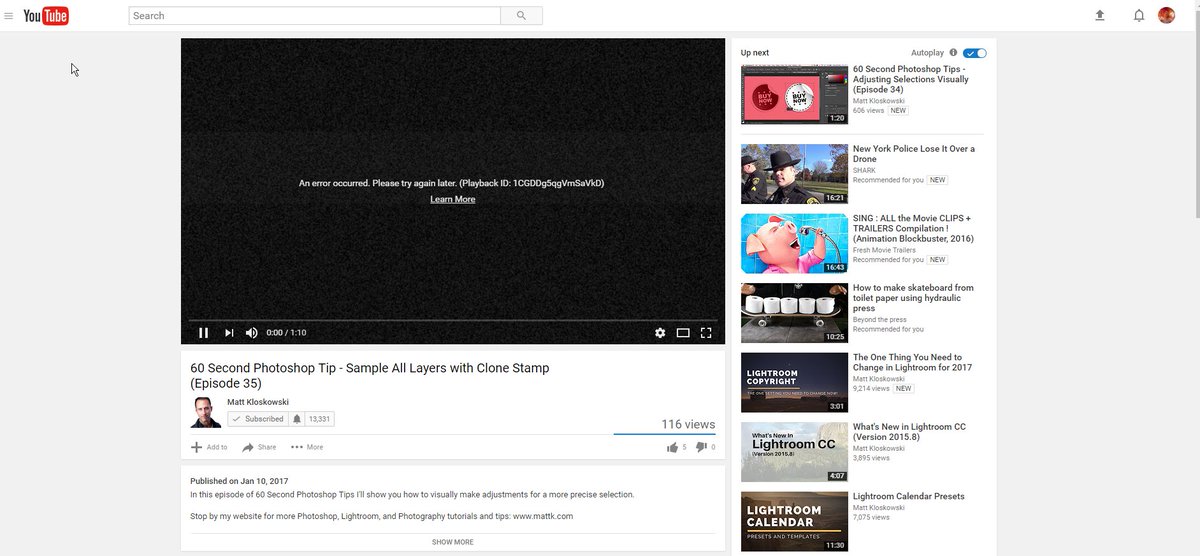
Task: Open the hamburger guide menu
Action: pos(9,16)
